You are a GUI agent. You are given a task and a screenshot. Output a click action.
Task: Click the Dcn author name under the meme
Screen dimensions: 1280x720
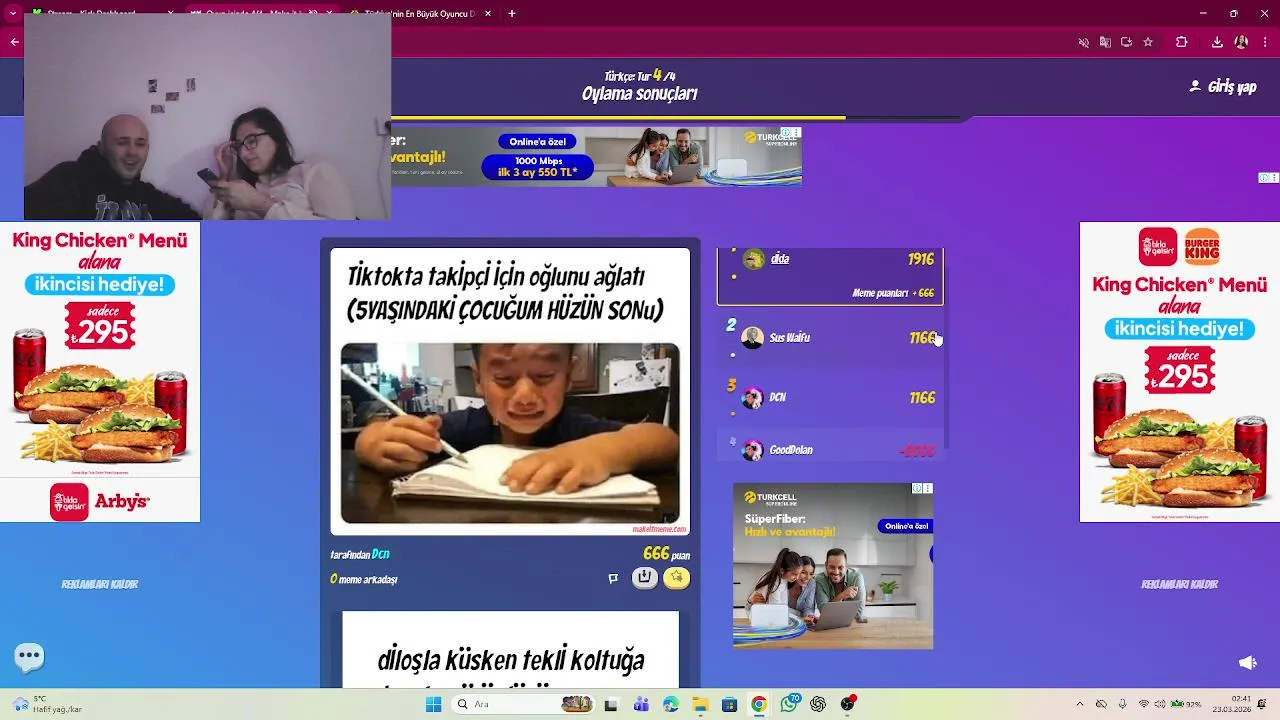[380, 554]
